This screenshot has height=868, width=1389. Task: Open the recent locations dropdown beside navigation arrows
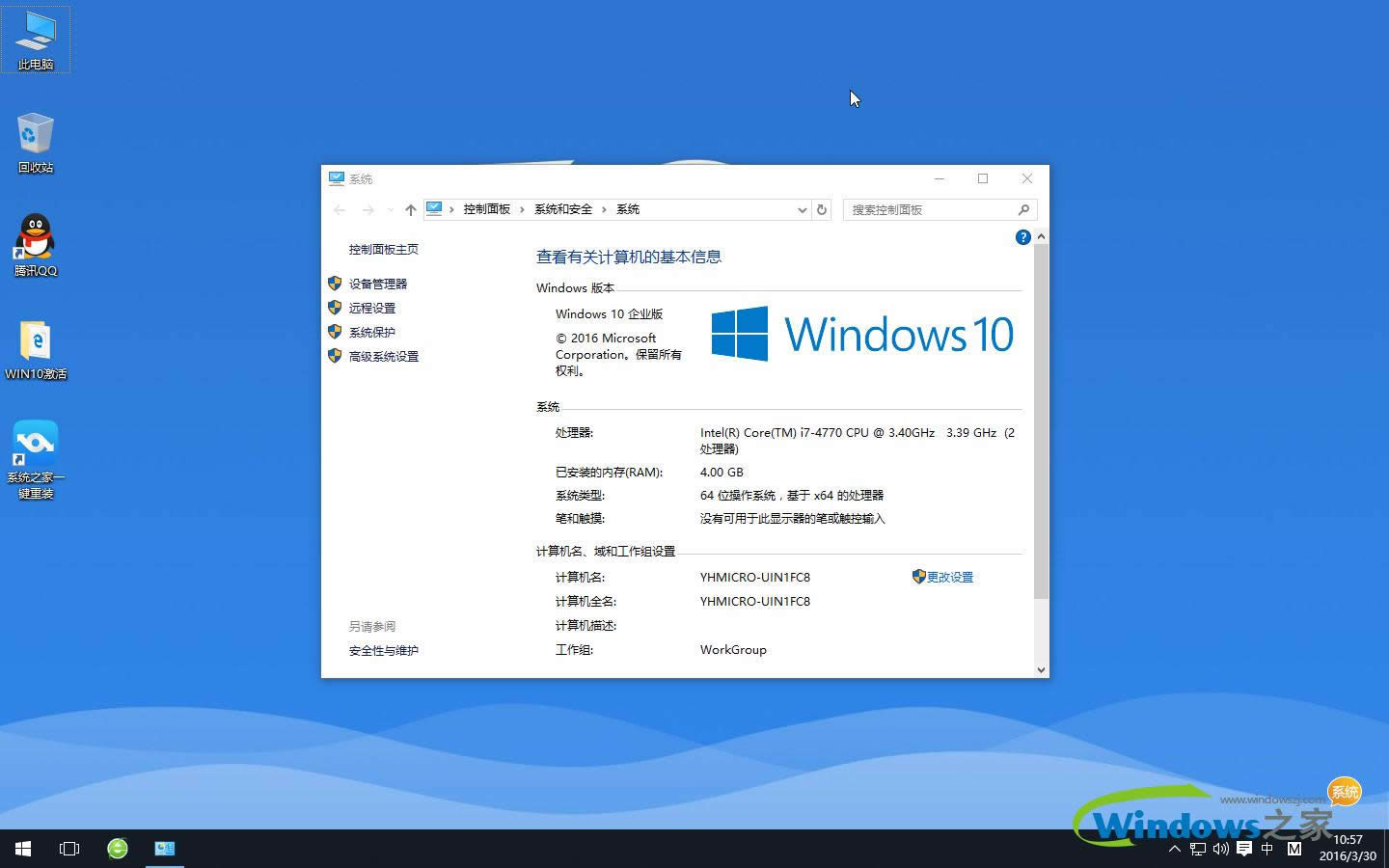click(x=390, y=209)
